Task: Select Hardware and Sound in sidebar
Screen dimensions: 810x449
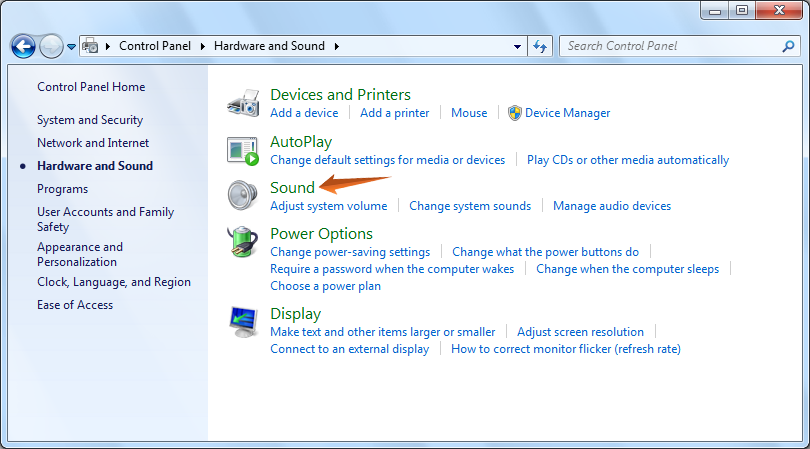Action: [x=95, y=166]
